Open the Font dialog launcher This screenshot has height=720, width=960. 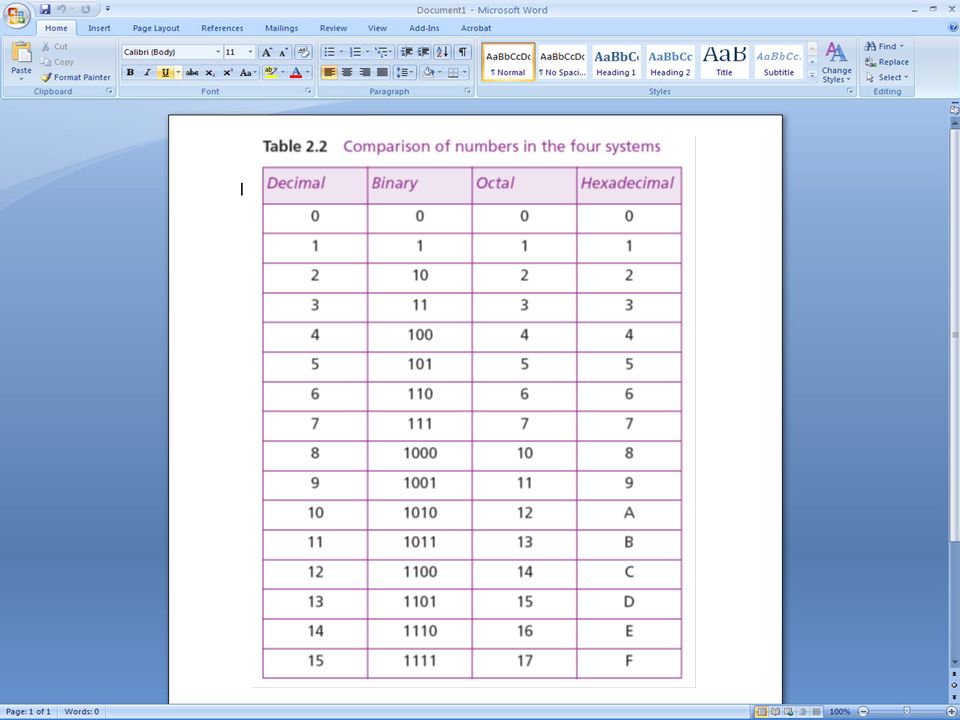(308, 91)
